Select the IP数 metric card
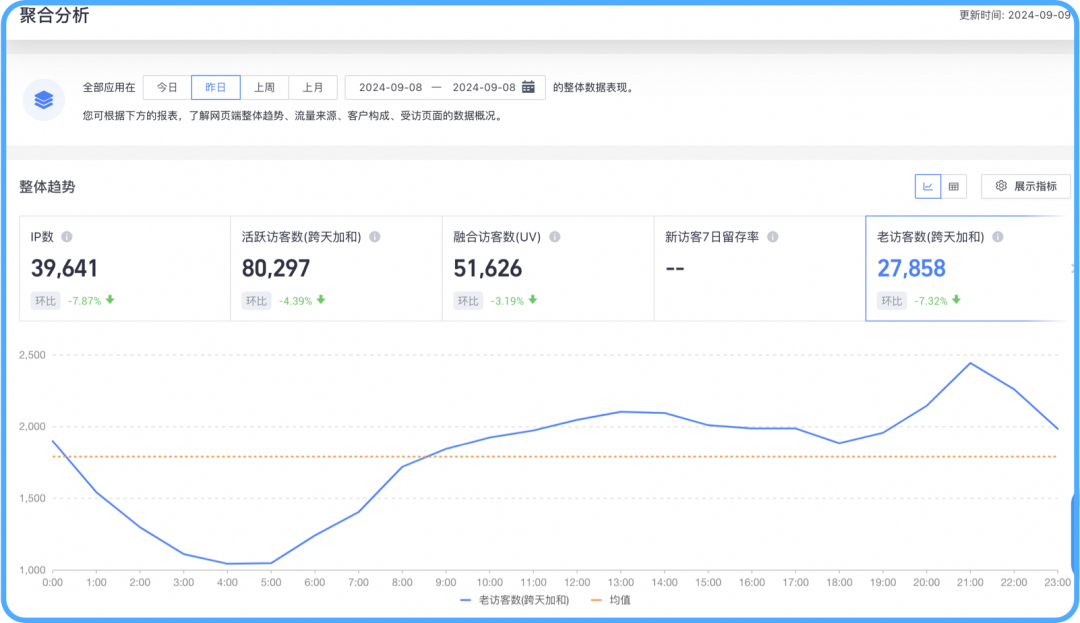1080x623 pixels. coord(125,268)
